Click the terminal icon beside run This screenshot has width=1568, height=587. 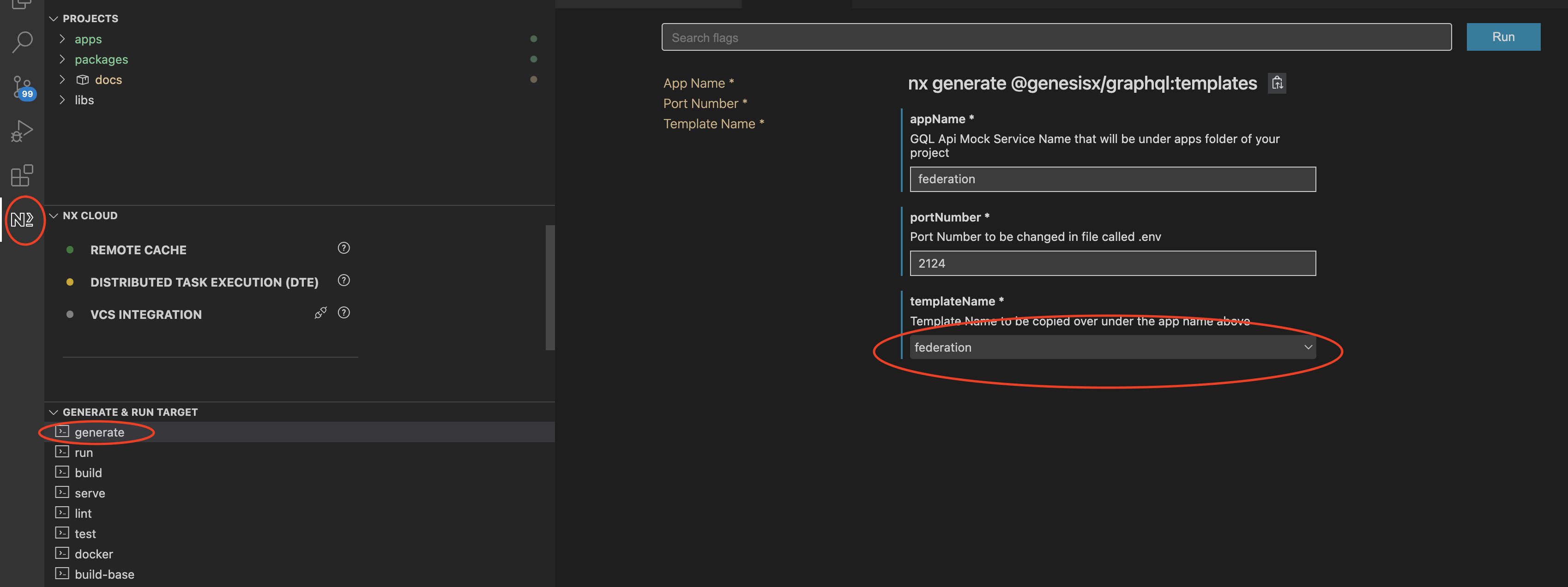tap(62, 451)
